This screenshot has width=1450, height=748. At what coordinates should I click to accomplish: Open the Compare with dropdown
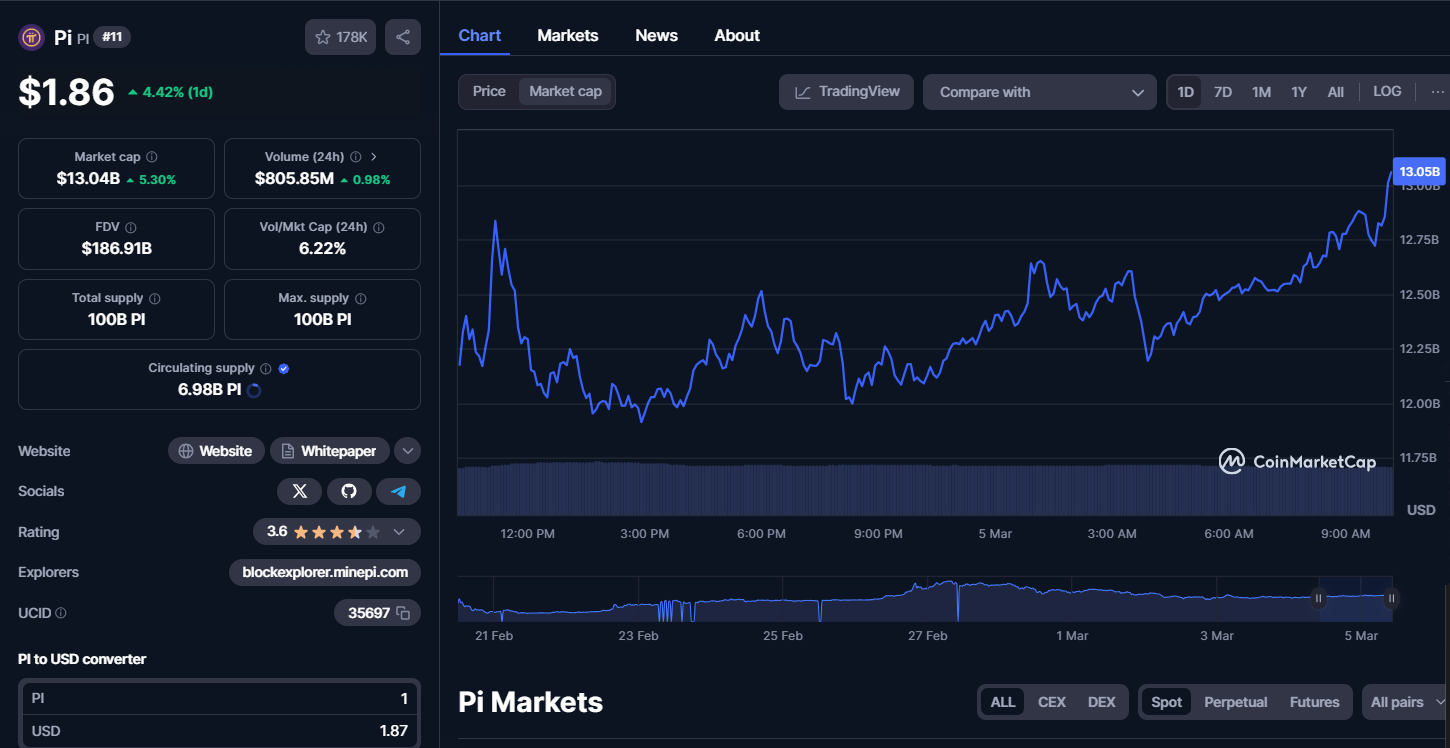[x=1040, y=92]
